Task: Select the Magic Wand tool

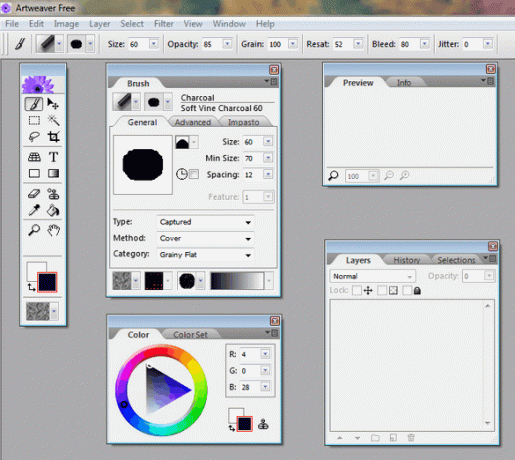Action: [53, 120]
